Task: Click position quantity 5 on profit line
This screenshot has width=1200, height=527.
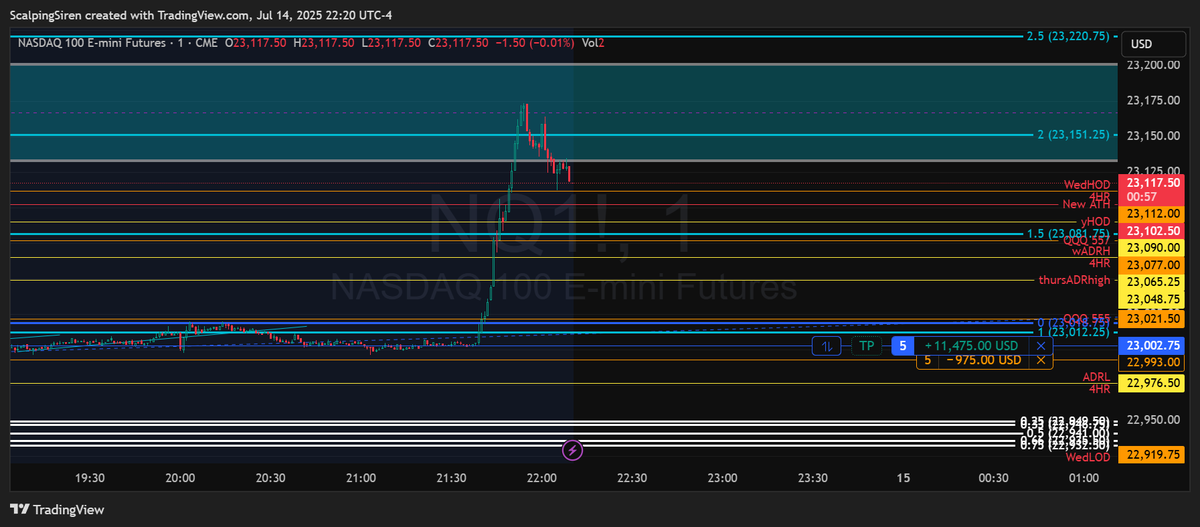Action: click(902, 346)
